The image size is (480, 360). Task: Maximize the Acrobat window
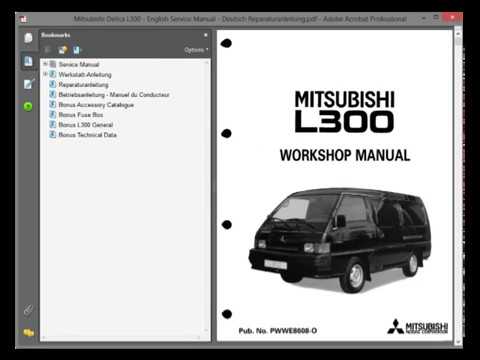click(436, 18)
